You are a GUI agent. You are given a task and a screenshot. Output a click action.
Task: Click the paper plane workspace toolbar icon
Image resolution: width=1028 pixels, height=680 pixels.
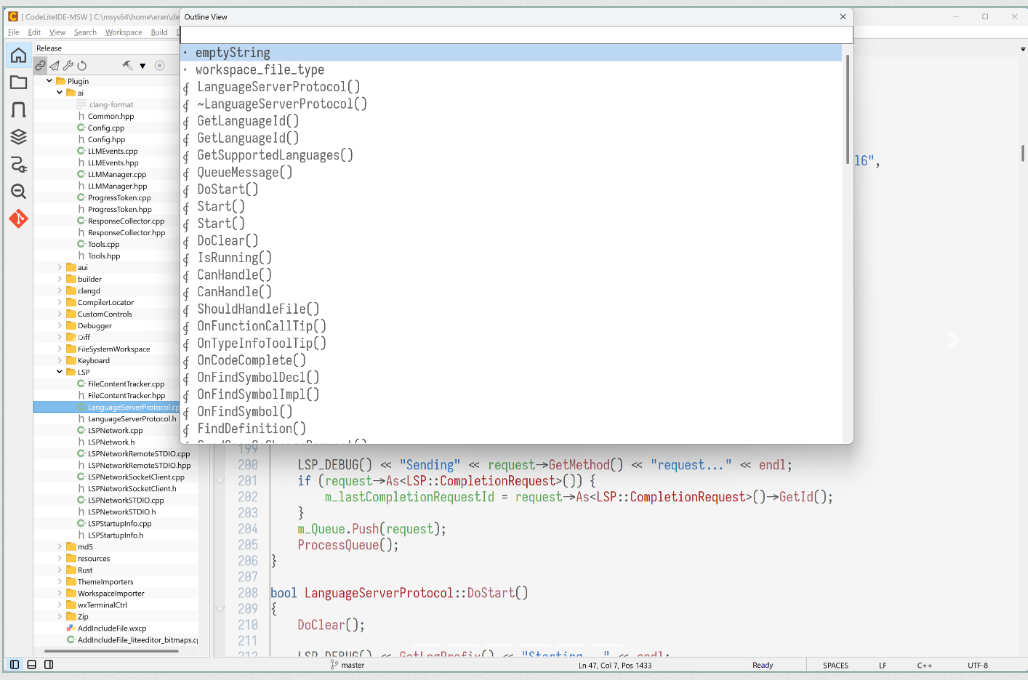pyautogui.click(x=54, y=66)
